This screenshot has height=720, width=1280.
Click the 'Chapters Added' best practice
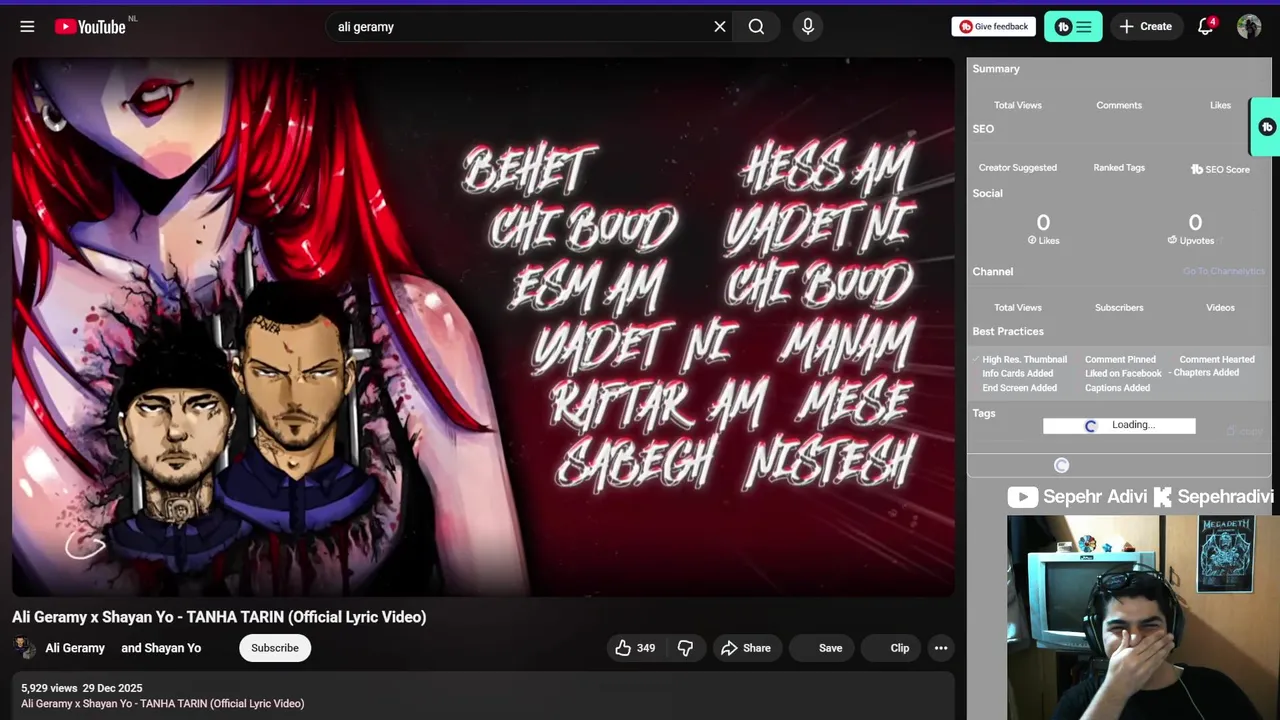click(1206, 372)
